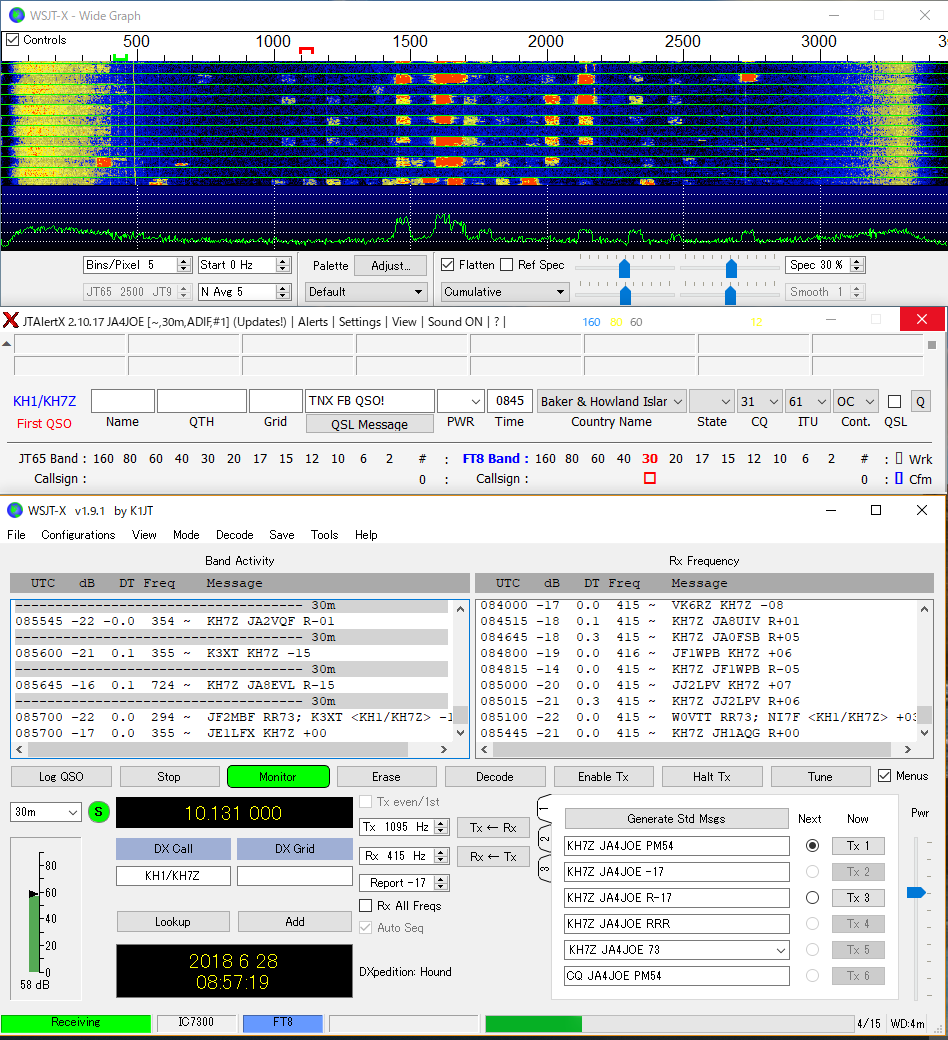Viewport: 948px width, 1040px height.
Task: Click the red square under FT8 30m band
Action: 649,478
